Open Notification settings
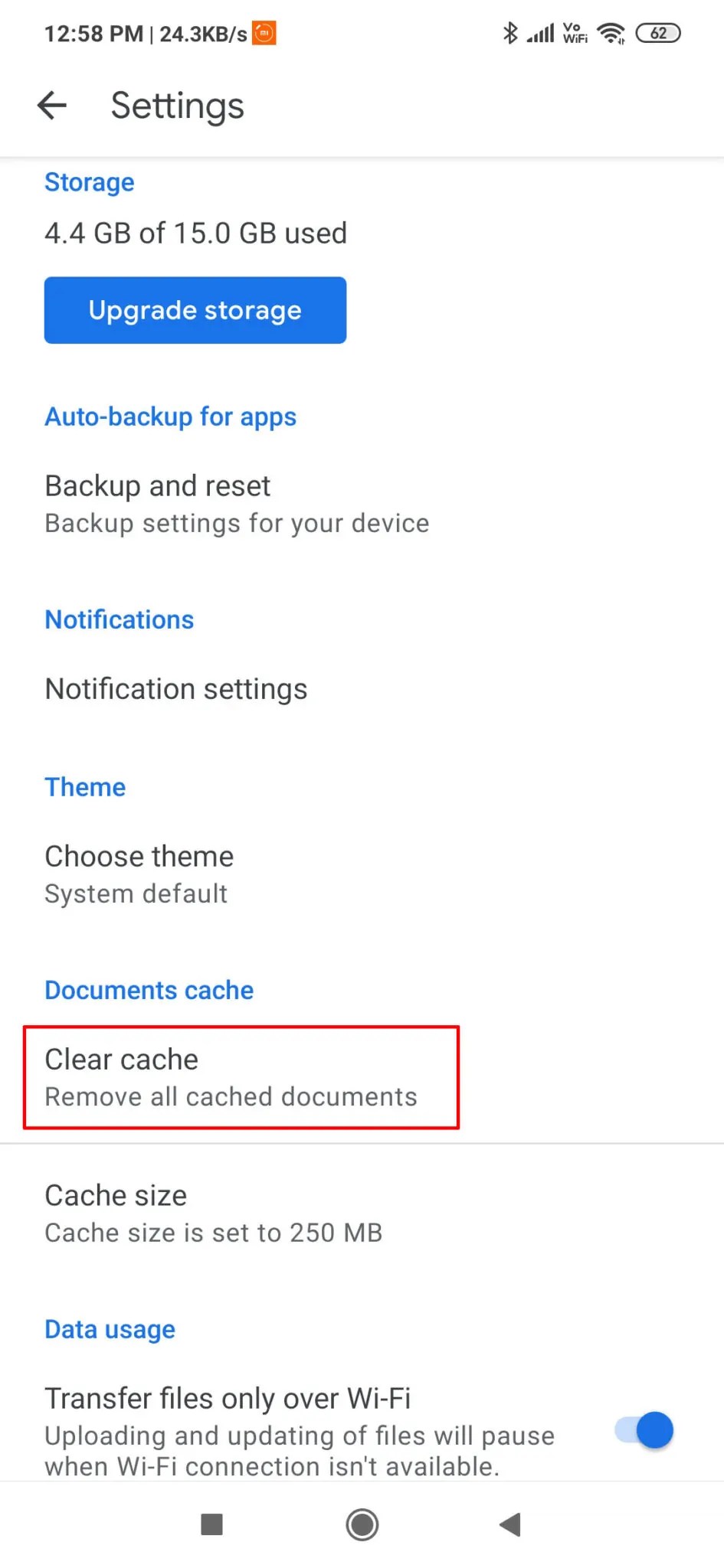 pos(175,688)
